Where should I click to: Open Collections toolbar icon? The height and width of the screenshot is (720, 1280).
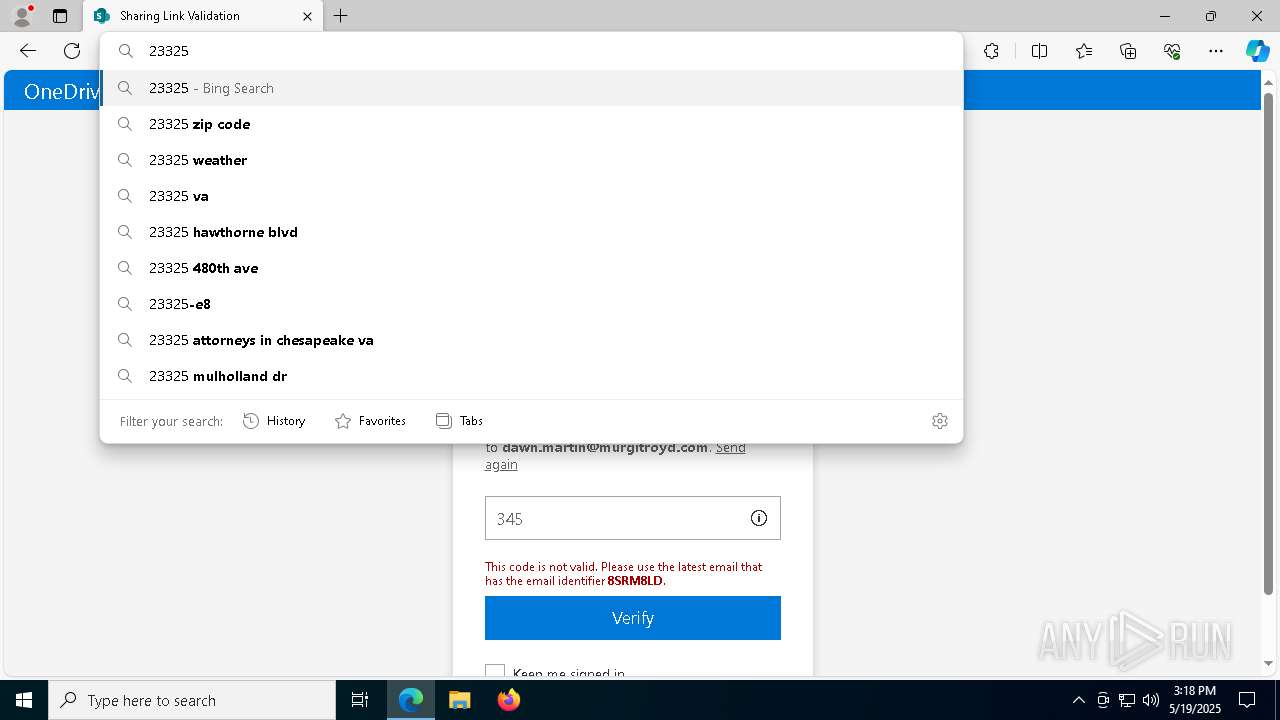tap(1128, 51)
